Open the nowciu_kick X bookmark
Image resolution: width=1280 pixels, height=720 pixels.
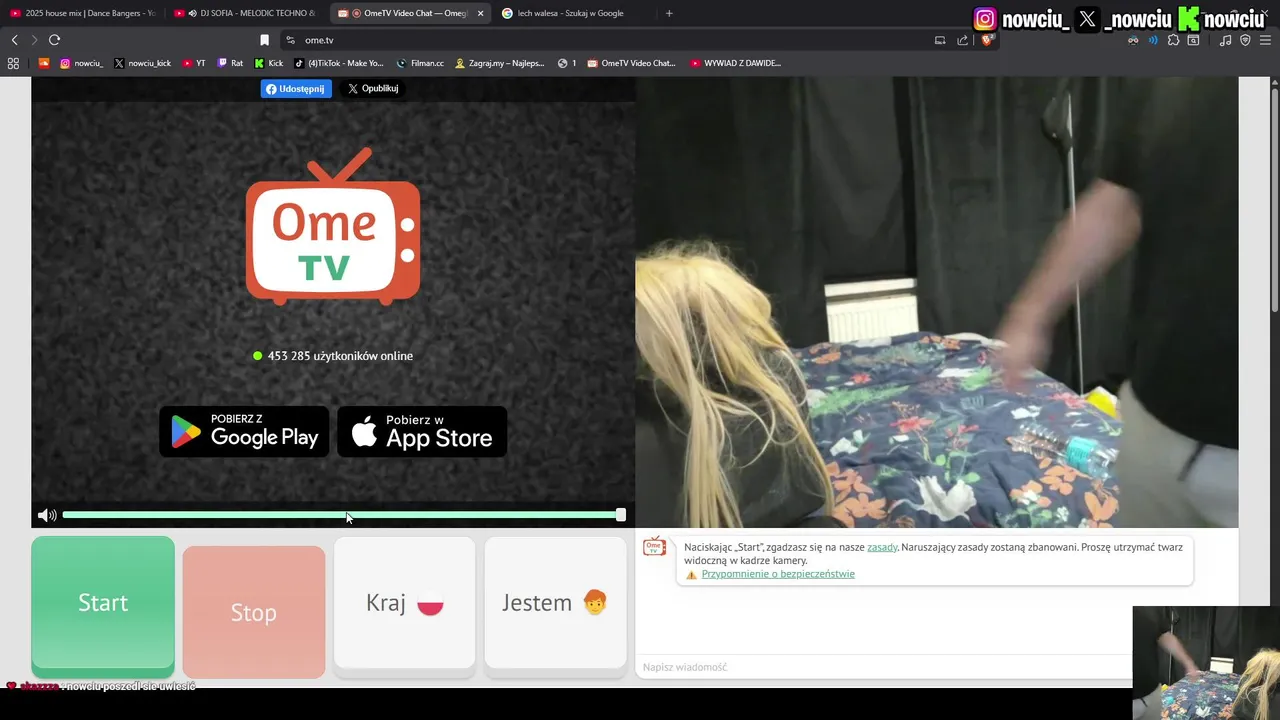(x=142, y=63)
